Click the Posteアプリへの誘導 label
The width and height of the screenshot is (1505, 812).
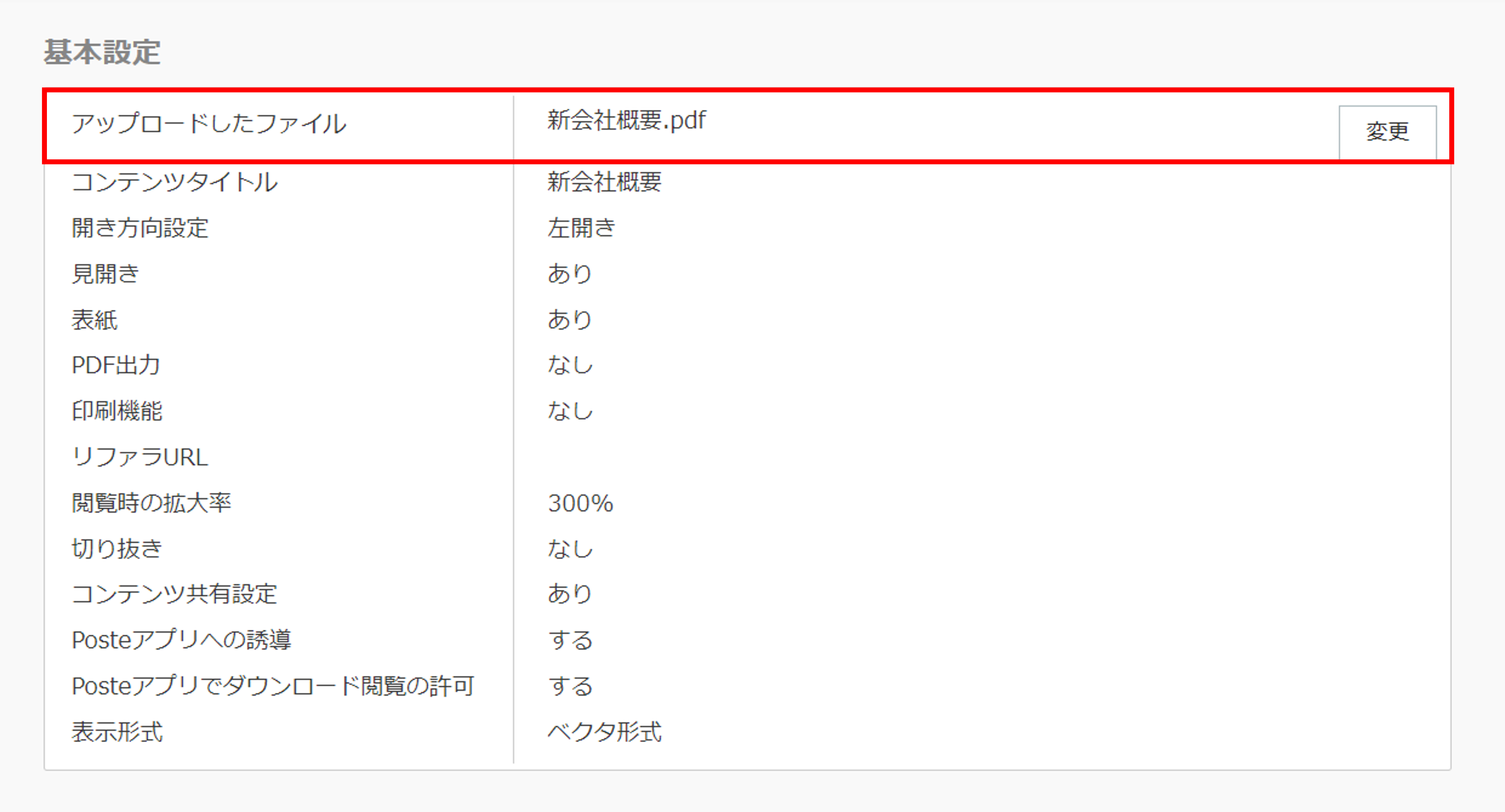[181, 640]
